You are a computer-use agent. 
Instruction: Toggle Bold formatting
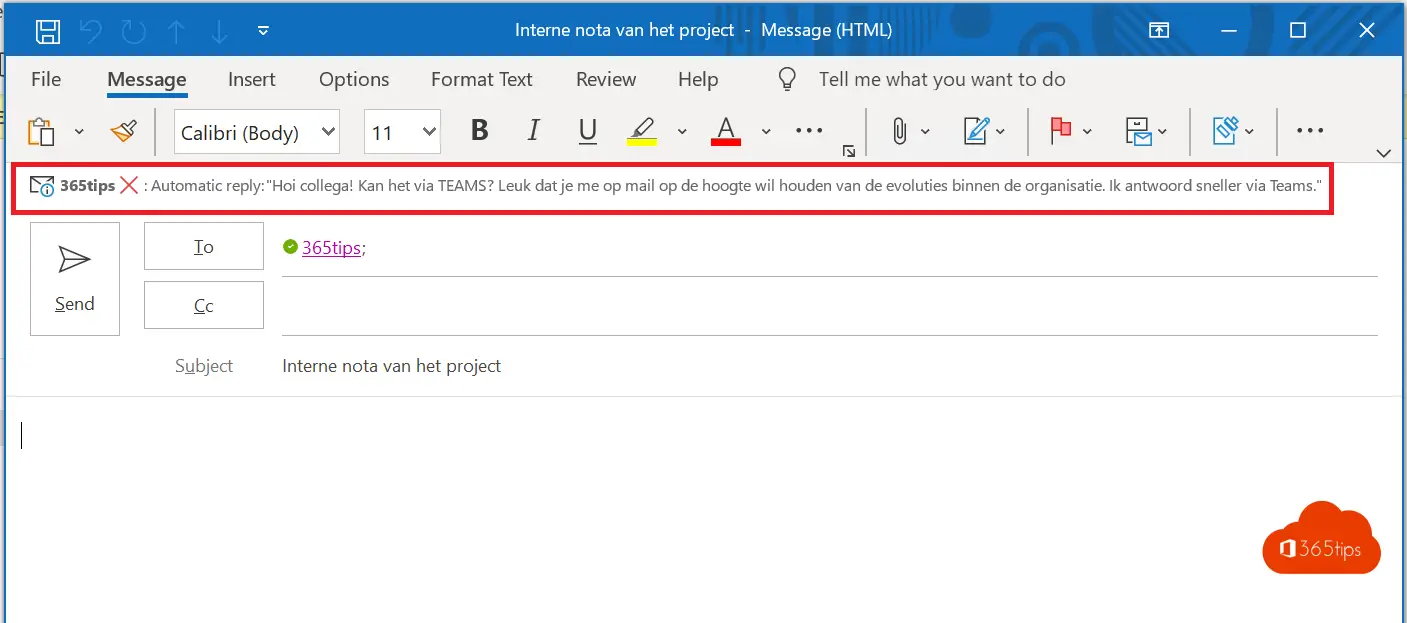pos(480,131)
